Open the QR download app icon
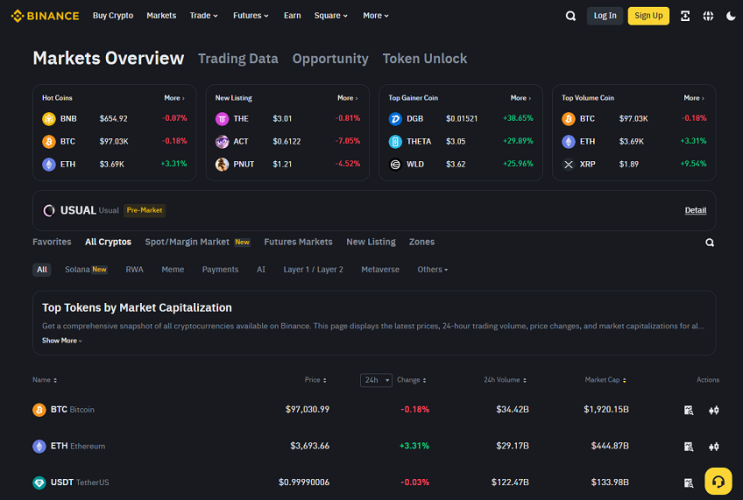This screenshot has height=500, width=743. tap(685, 16)
